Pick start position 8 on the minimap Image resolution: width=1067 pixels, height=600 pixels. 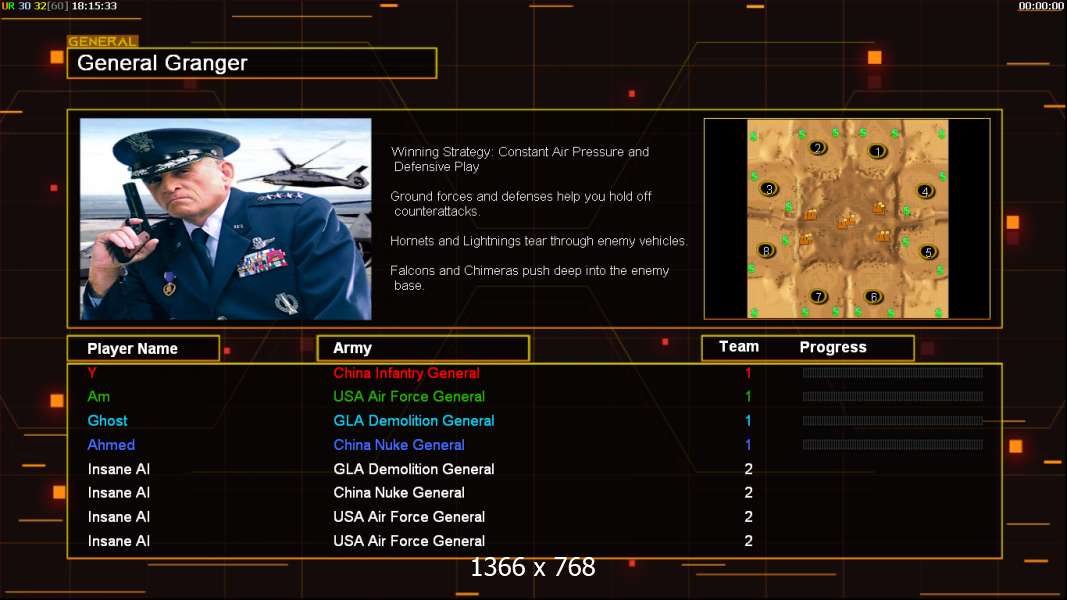(x=766, y=250)
